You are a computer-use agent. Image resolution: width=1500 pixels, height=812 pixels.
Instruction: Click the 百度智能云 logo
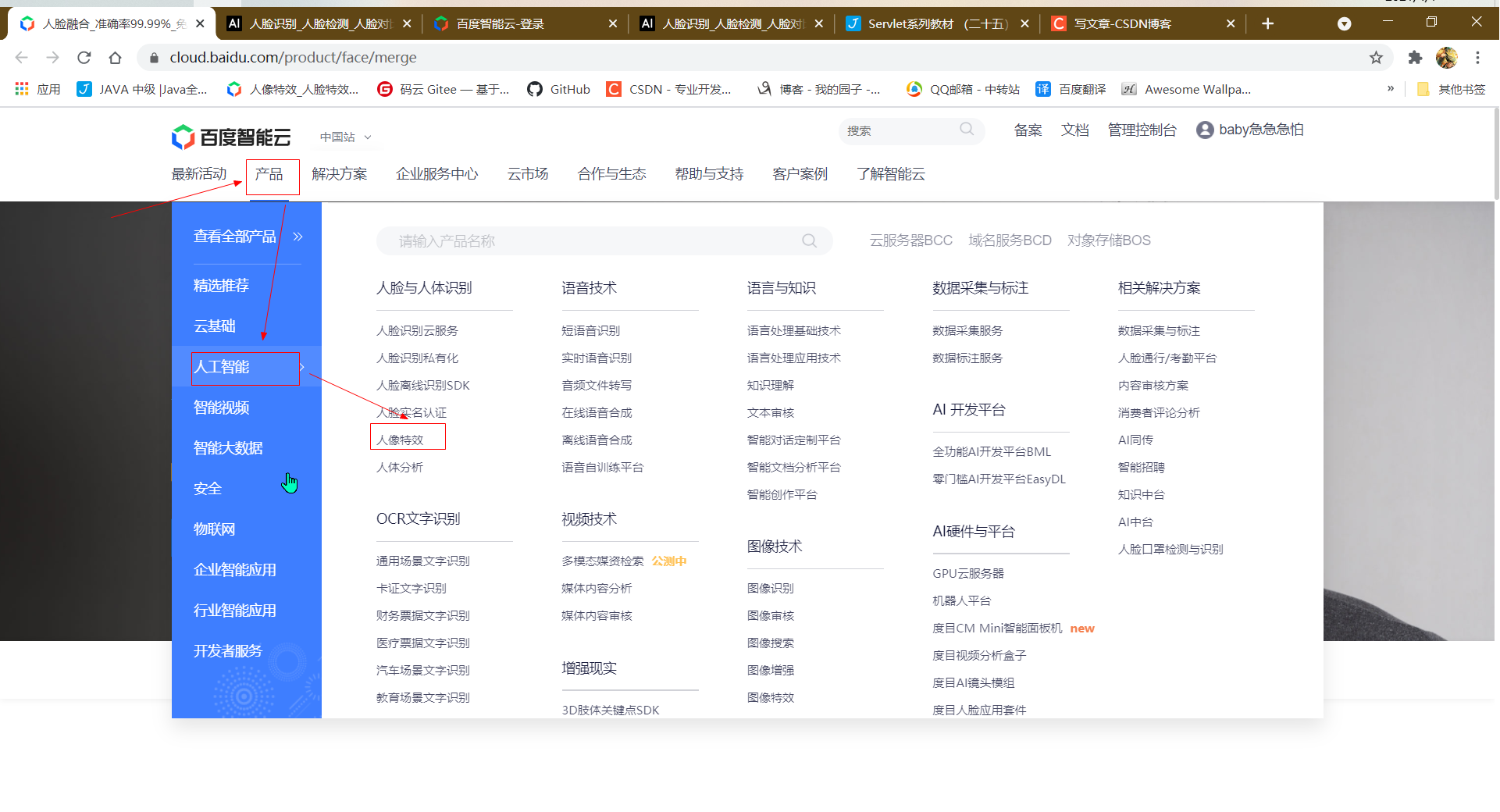pos(231,137)
